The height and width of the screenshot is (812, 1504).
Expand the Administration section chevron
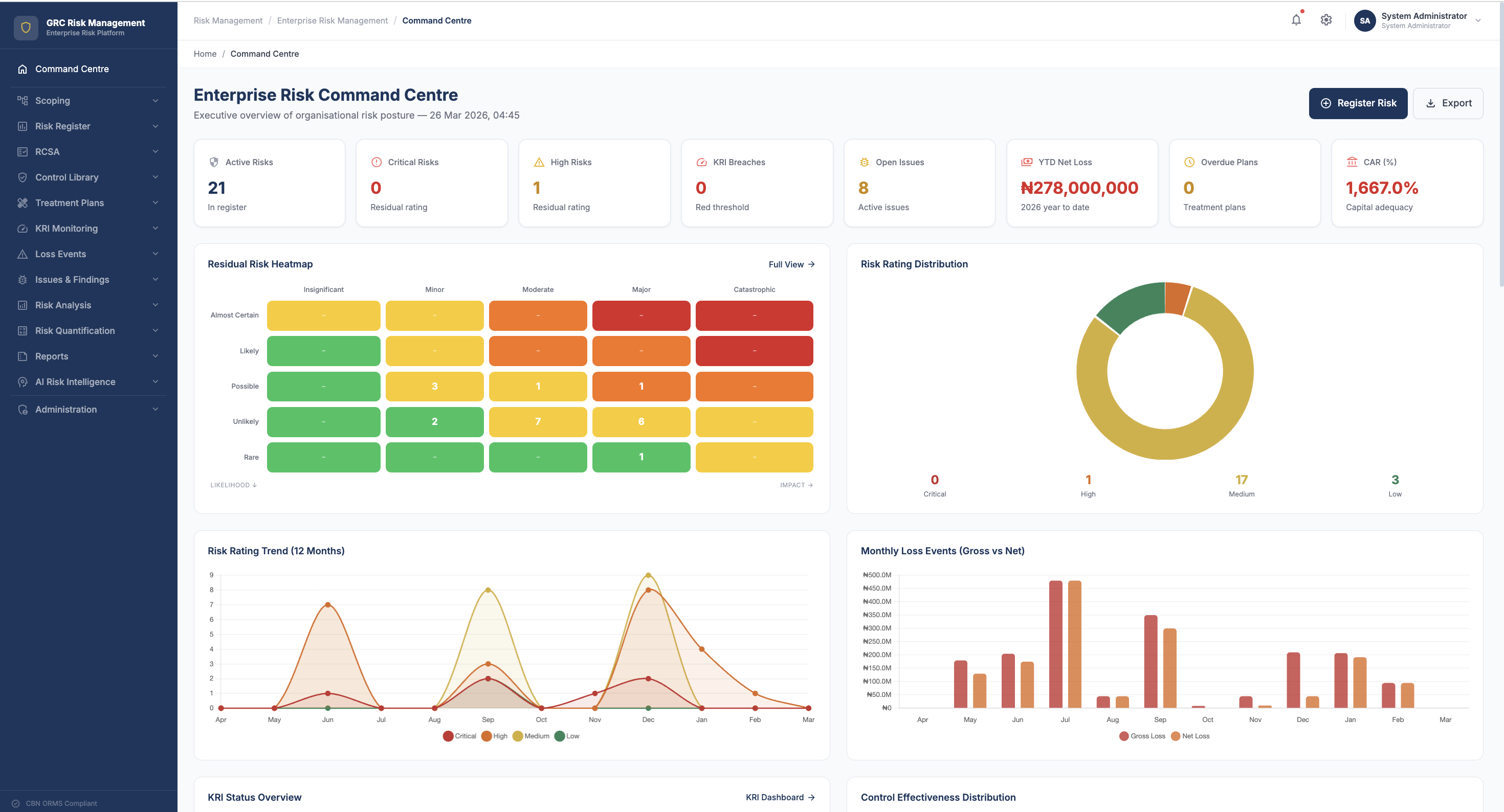tap(156, 409)
